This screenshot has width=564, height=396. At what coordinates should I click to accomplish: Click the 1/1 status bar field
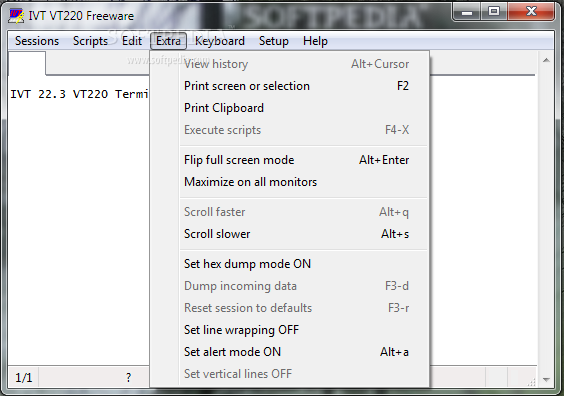(24, 378)
